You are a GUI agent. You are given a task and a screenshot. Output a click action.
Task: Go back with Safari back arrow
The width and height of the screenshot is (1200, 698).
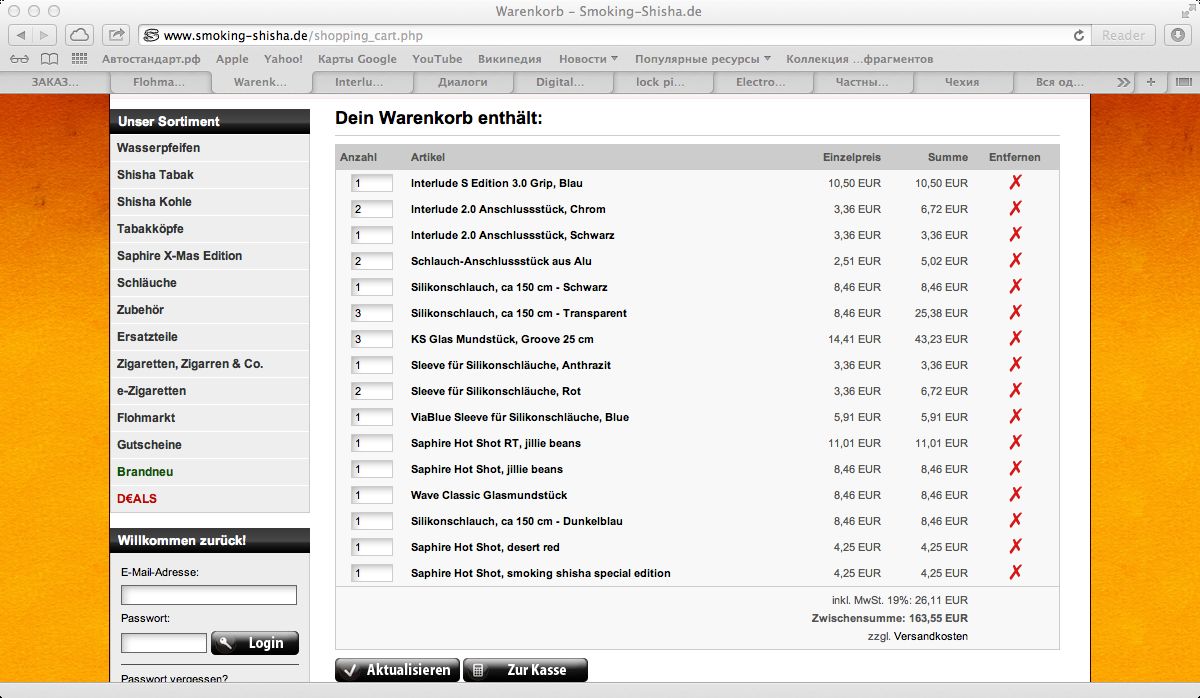click(22, 35)
